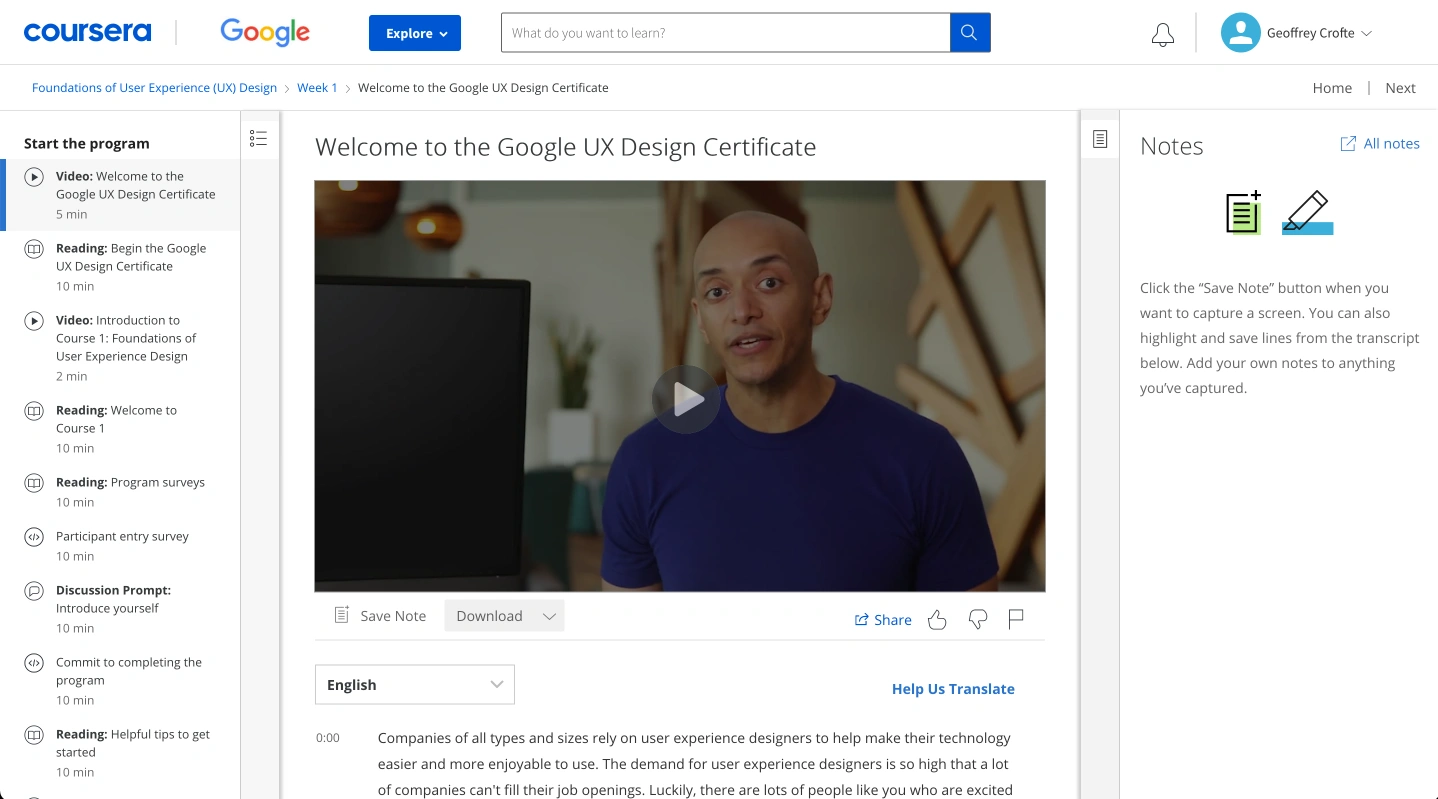Click the Save Note document icon
Image resolution: width=1438 pixels, height=799 pixels.
click(x=342, y=615)
